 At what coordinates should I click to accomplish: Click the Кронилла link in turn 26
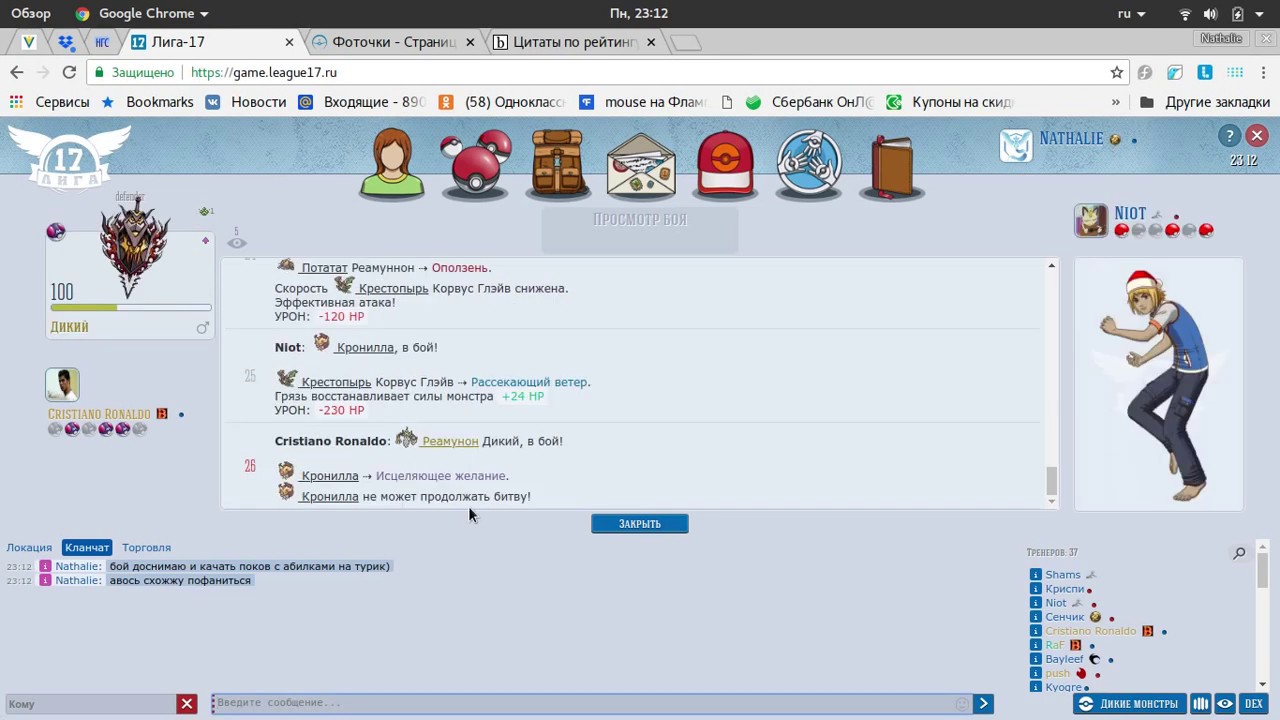[x=329, y=476]
